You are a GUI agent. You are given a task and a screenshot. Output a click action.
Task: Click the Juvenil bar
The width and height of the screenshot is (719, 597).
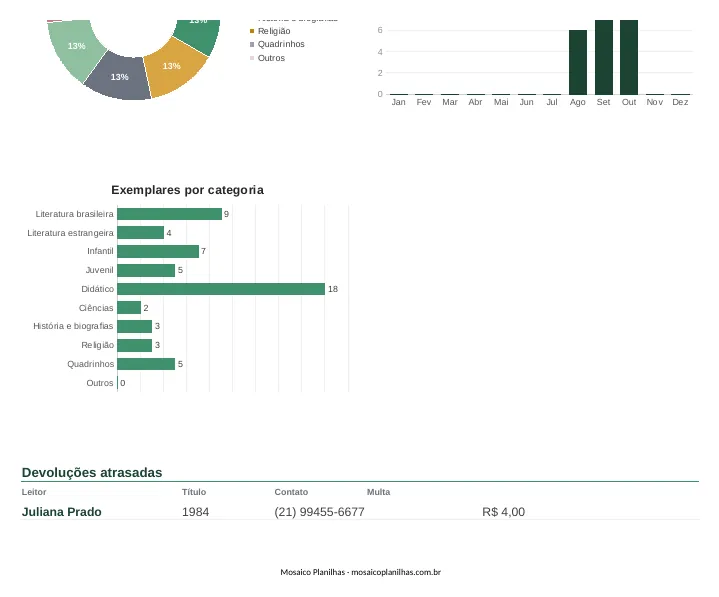146,271
